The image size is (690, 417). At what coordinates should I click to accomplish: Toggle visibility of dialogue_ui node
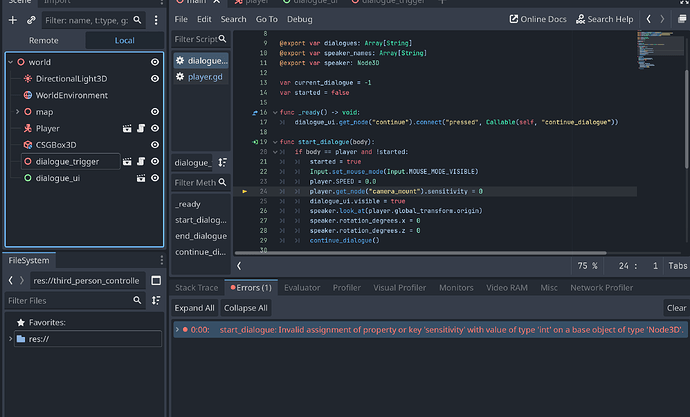155,177
